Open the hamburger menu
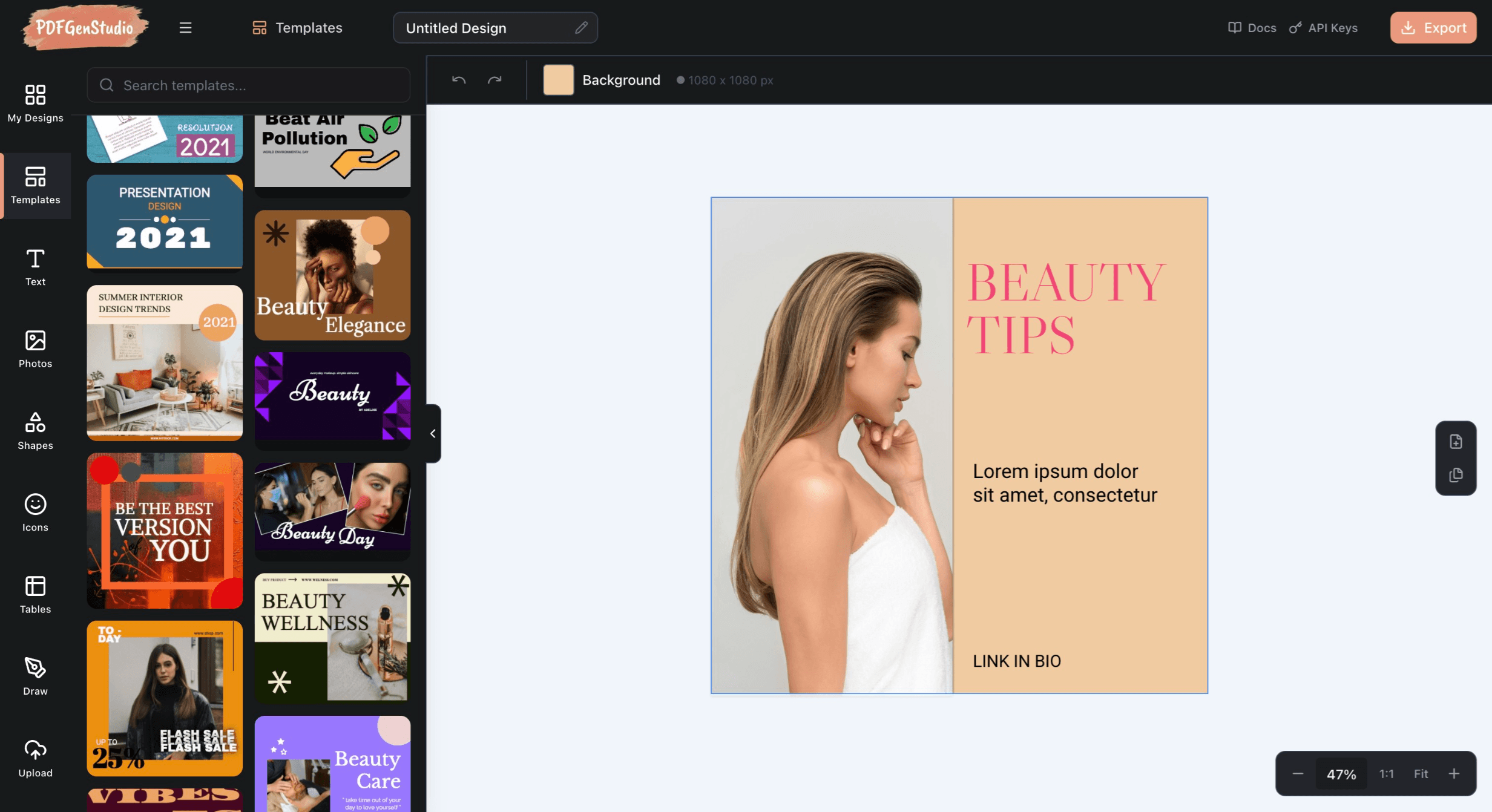The height and width of the screenshot is (812, 1492). pos(185,27)
